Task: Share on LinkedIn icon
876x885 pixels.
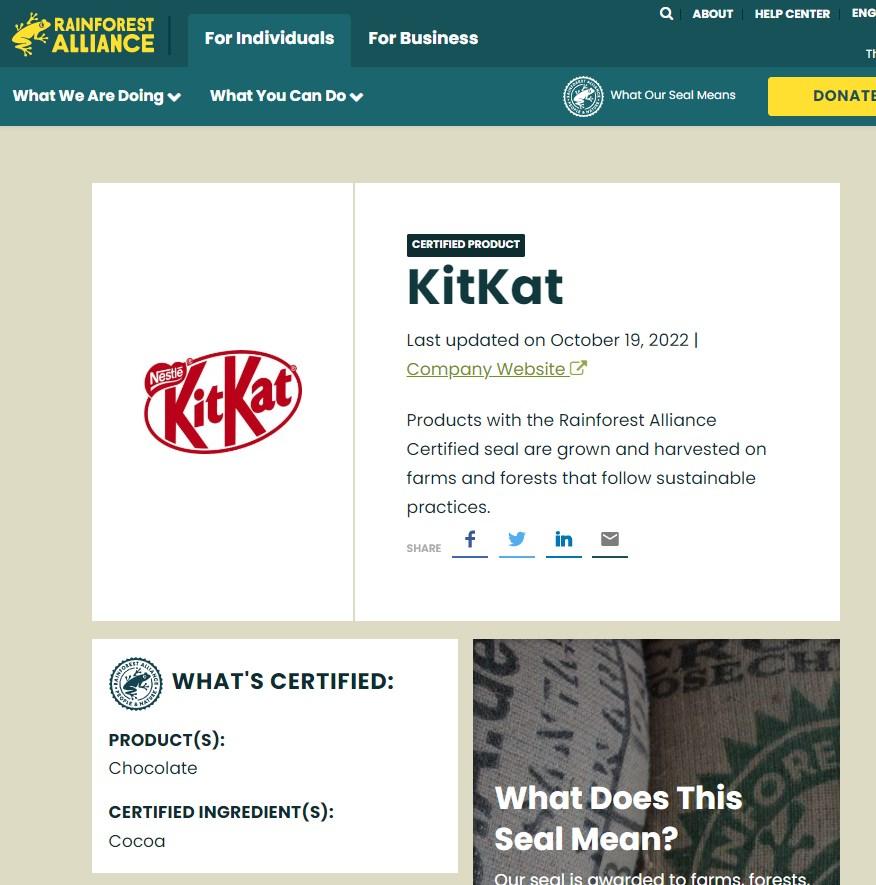Action: coord(563,540)
